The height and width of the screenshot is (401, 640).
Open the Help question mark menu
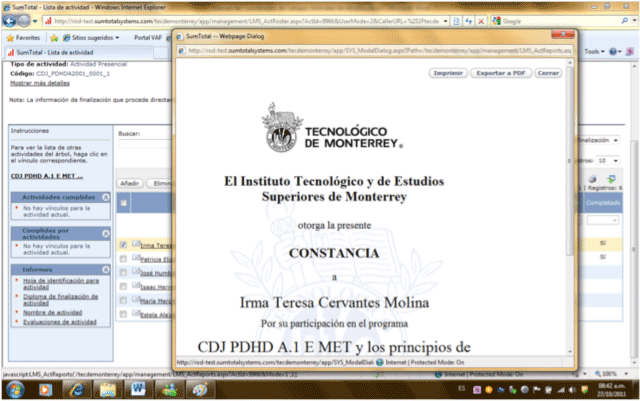pyautogui.click(x=615, y=52)
